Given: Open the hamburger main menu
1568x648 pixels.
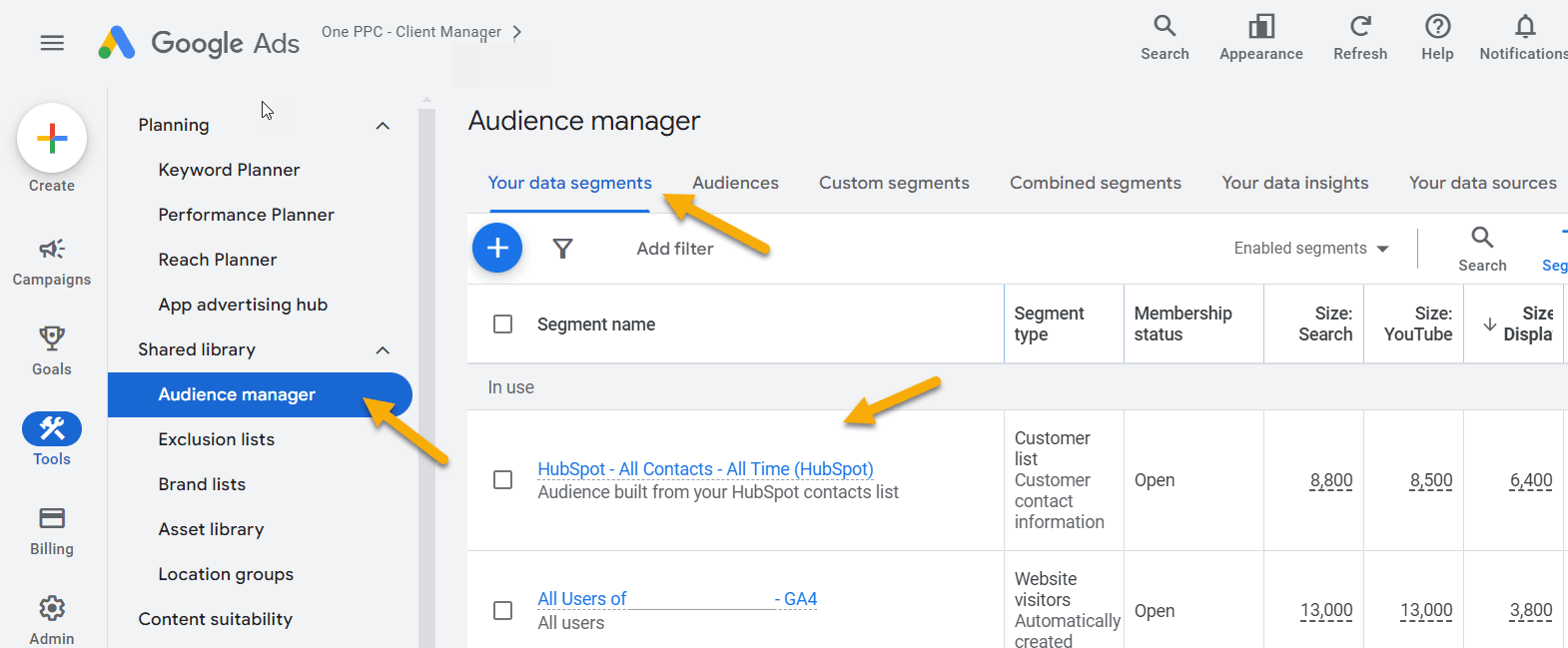Looking at the screenshot, I should point(52,43).
